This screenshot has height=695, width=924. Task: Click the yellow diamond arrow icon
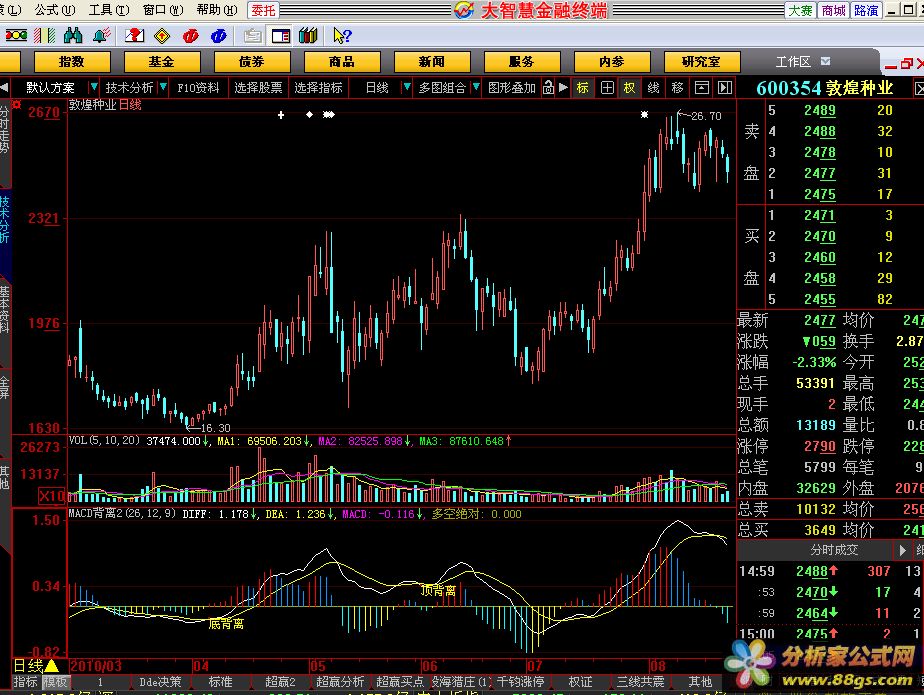click(x=162, y=36)
